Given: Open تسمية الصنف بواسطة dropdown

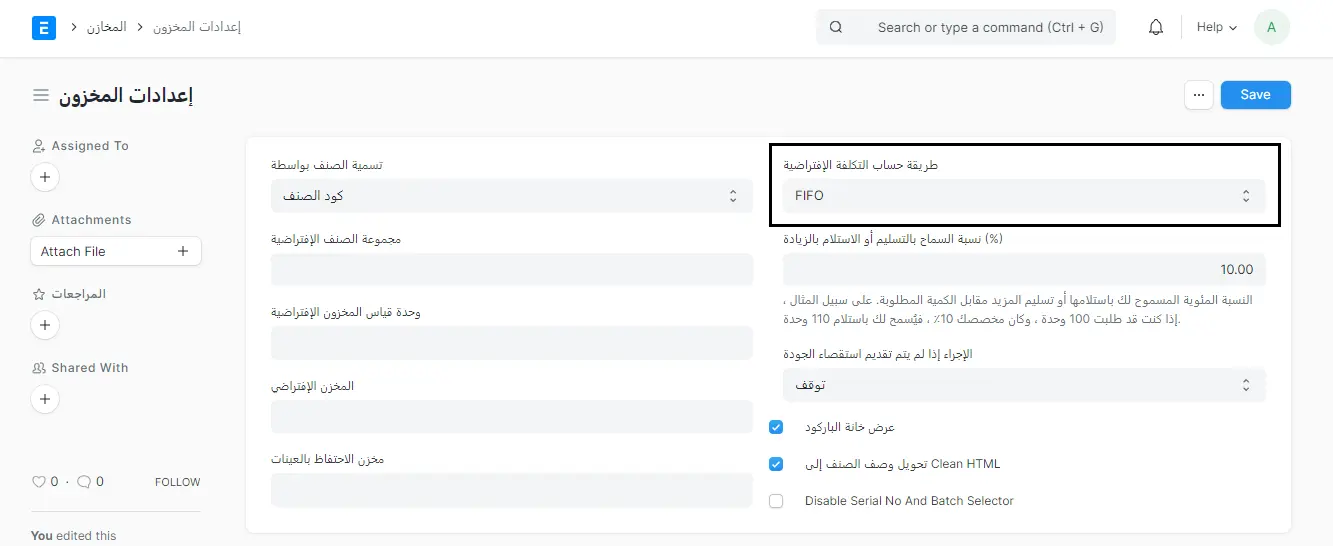Looking at the screenshot, I should point(512,196).
